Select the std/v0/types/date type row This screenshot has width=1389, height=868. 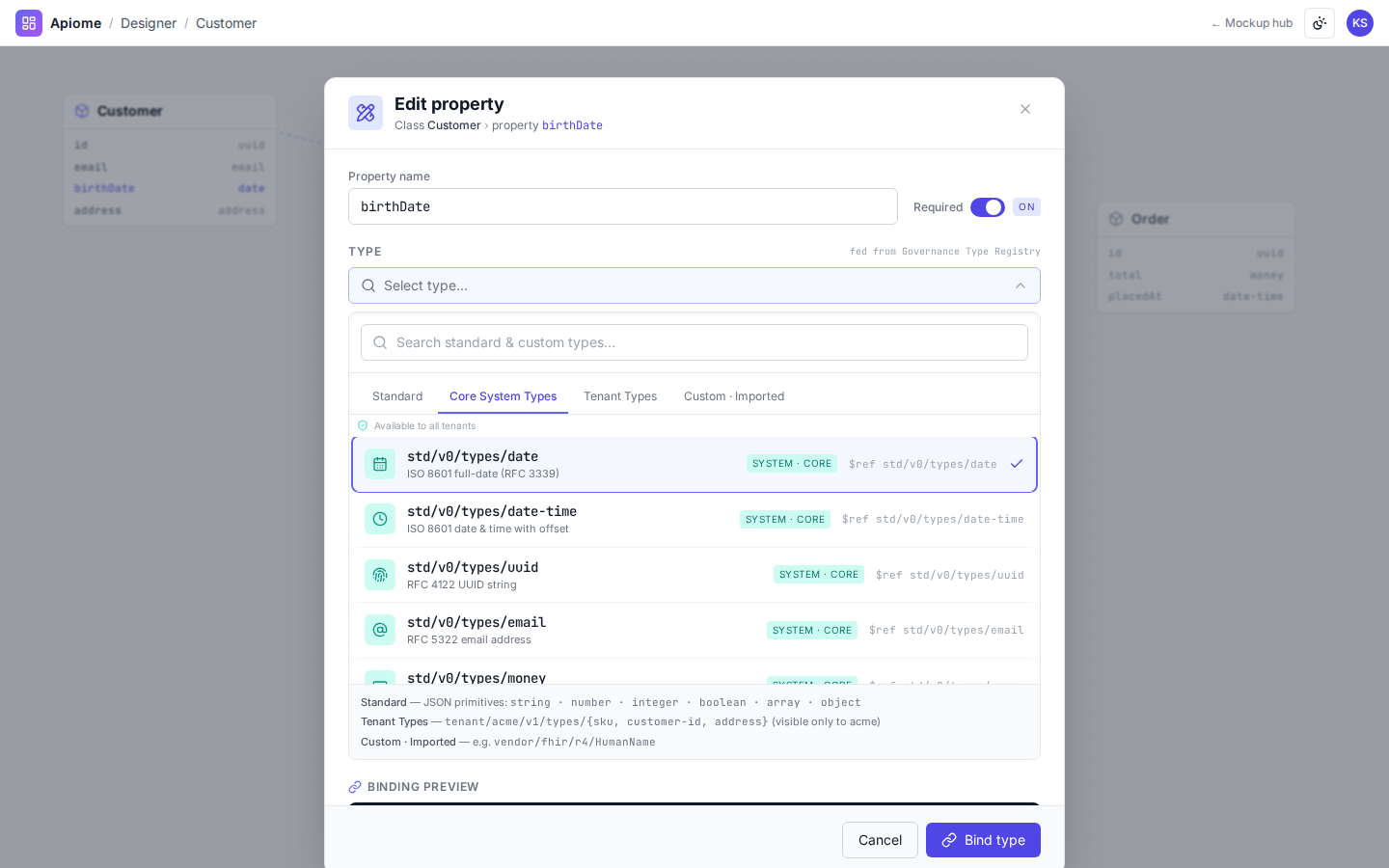[x=694, y=464]
